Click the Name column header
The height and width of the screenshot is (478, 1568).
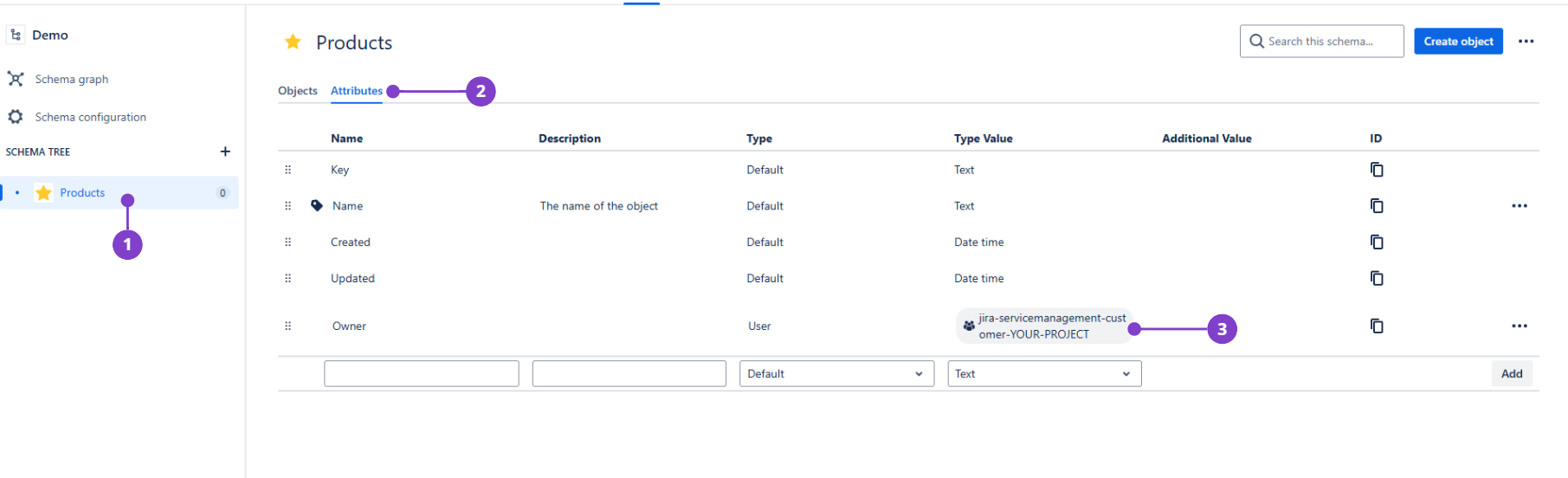click(346, 139)
